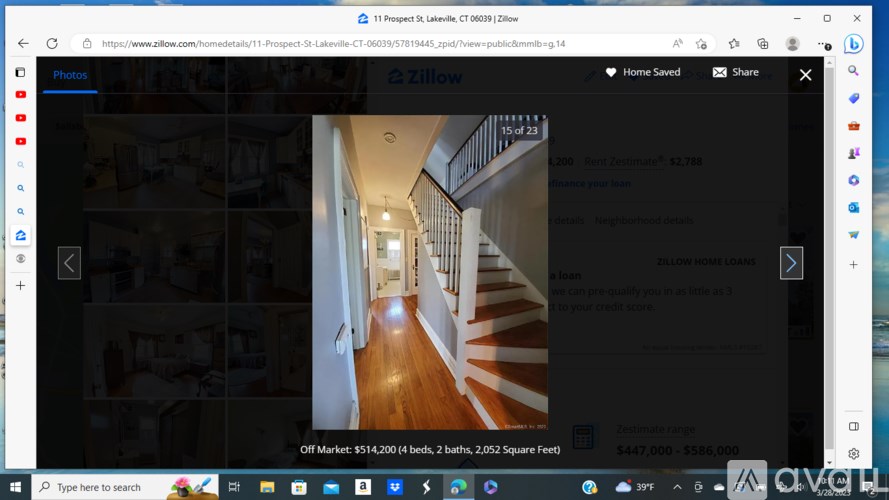Open the browser profile menu
889x500 pixels.
pyautogui.click(x=793, y=44)
